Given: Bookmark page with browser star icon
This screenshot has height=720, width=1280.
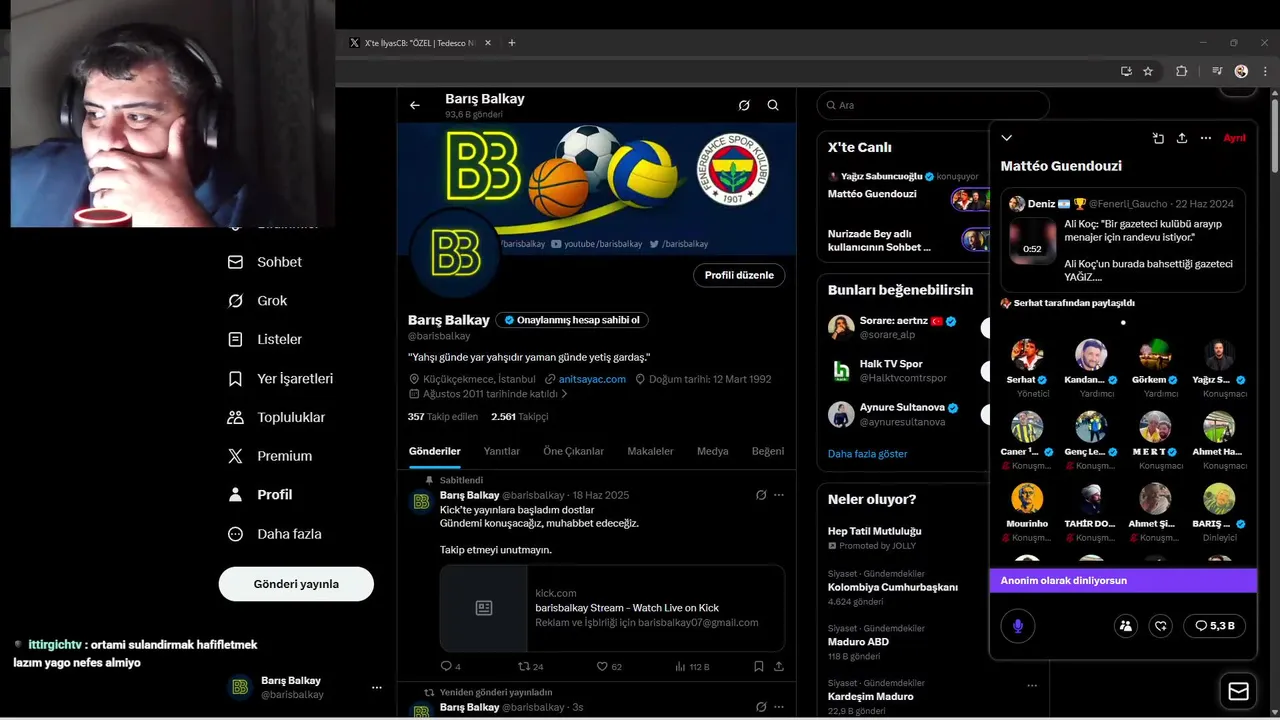Looking at the screenshot, I should [1148, 71].
